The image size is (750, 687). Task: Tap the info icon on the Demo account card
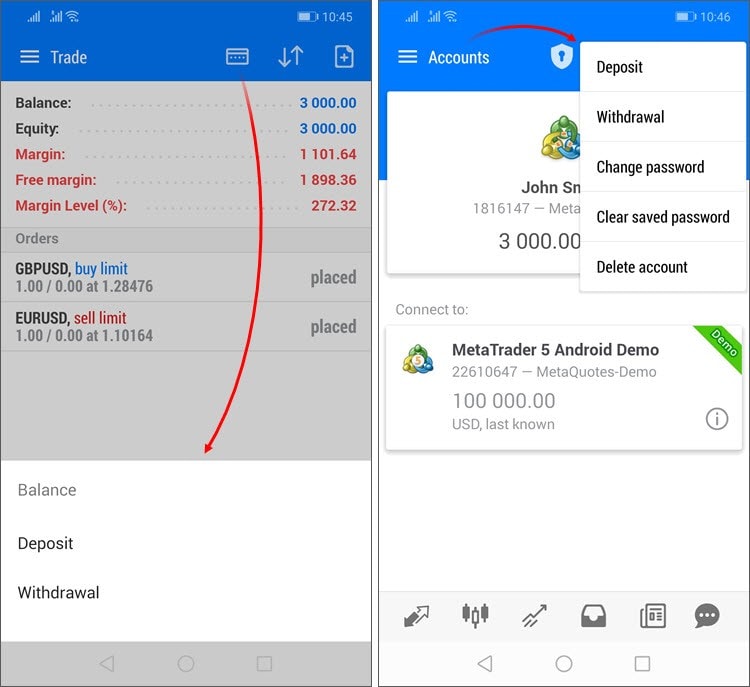(x=717, y=419)
